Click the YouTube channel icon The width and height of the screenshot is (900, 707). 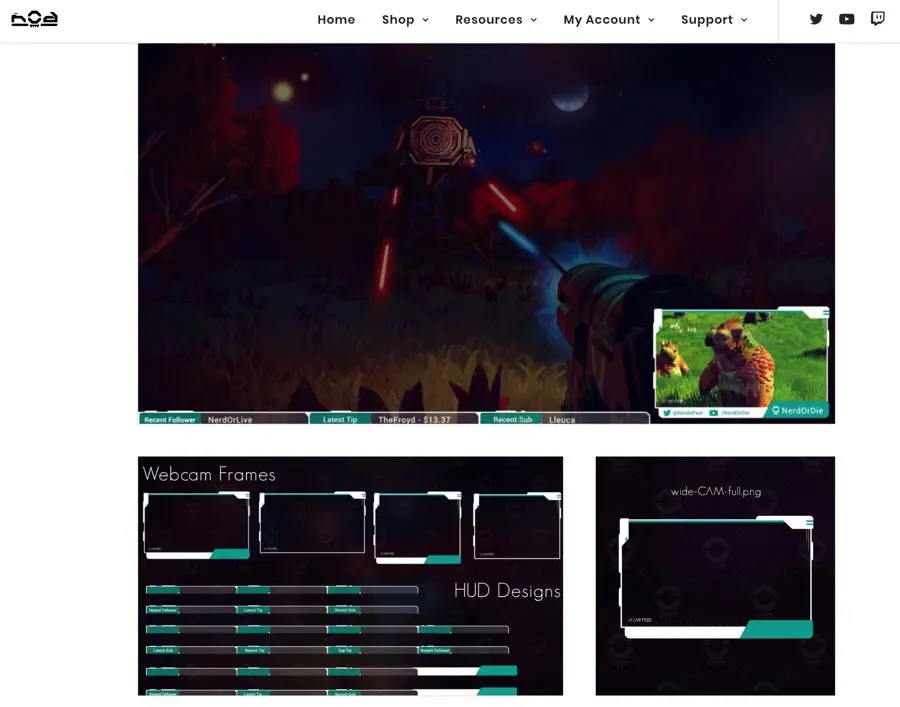tap(846, 19)
